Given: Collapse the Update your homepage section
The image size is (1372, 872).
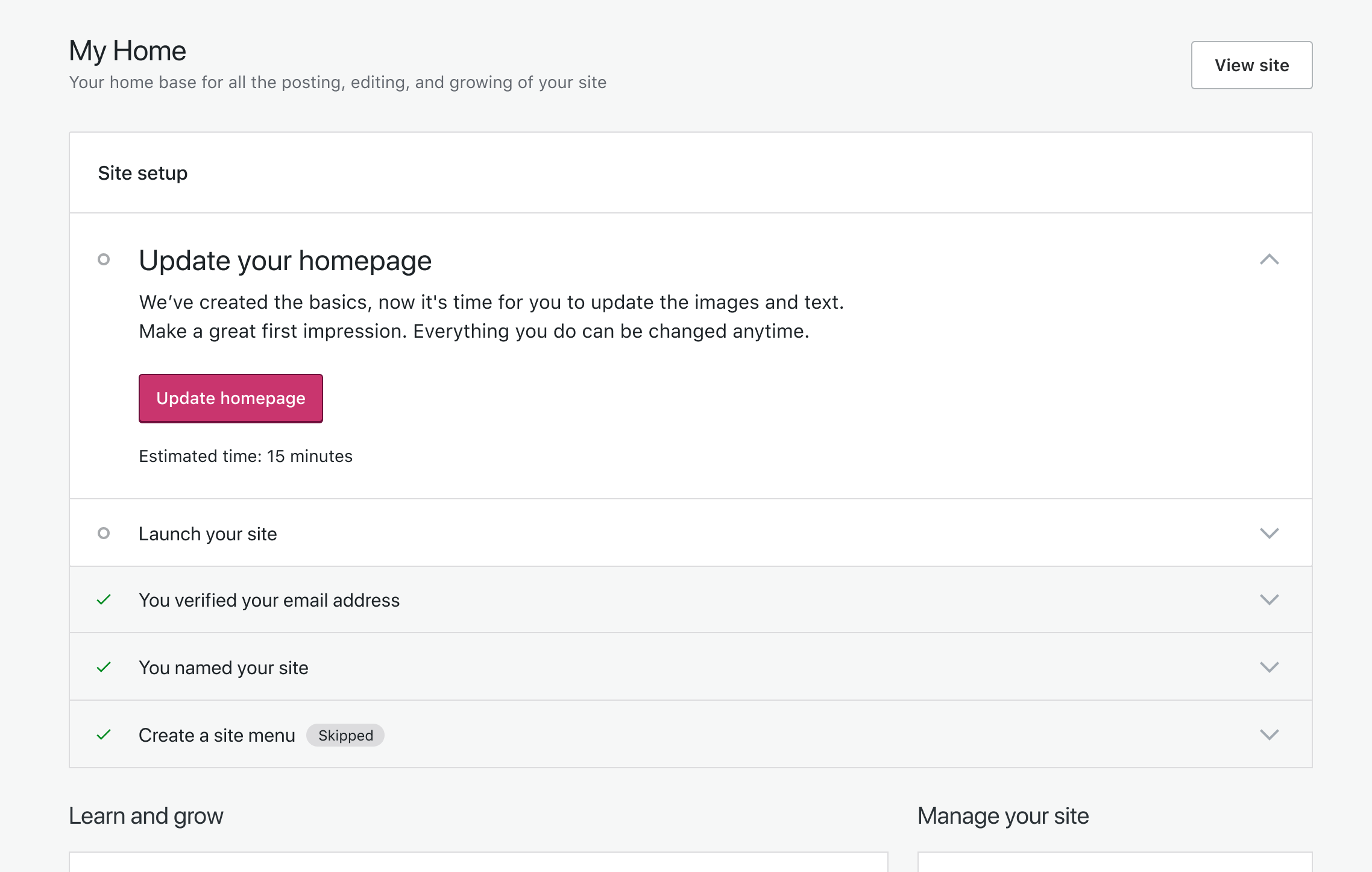Looking at the screenshot, I should [1269, 259].
